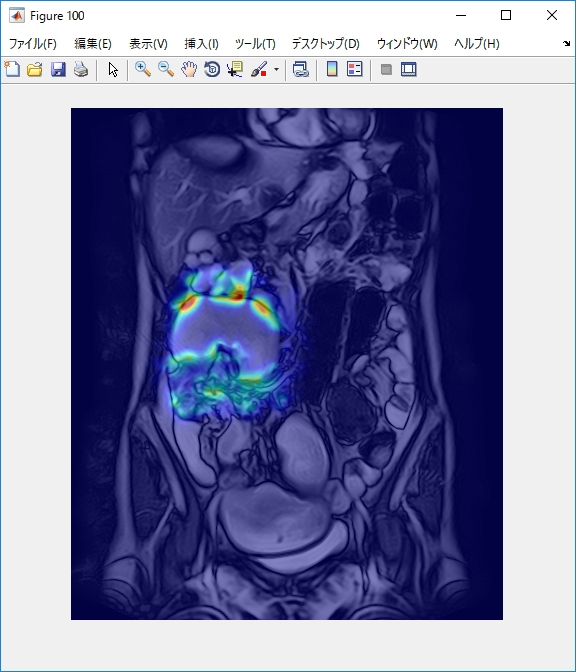Open file with the folder icon
This screenshot has width=576, height=672.
tap(35, 69)
